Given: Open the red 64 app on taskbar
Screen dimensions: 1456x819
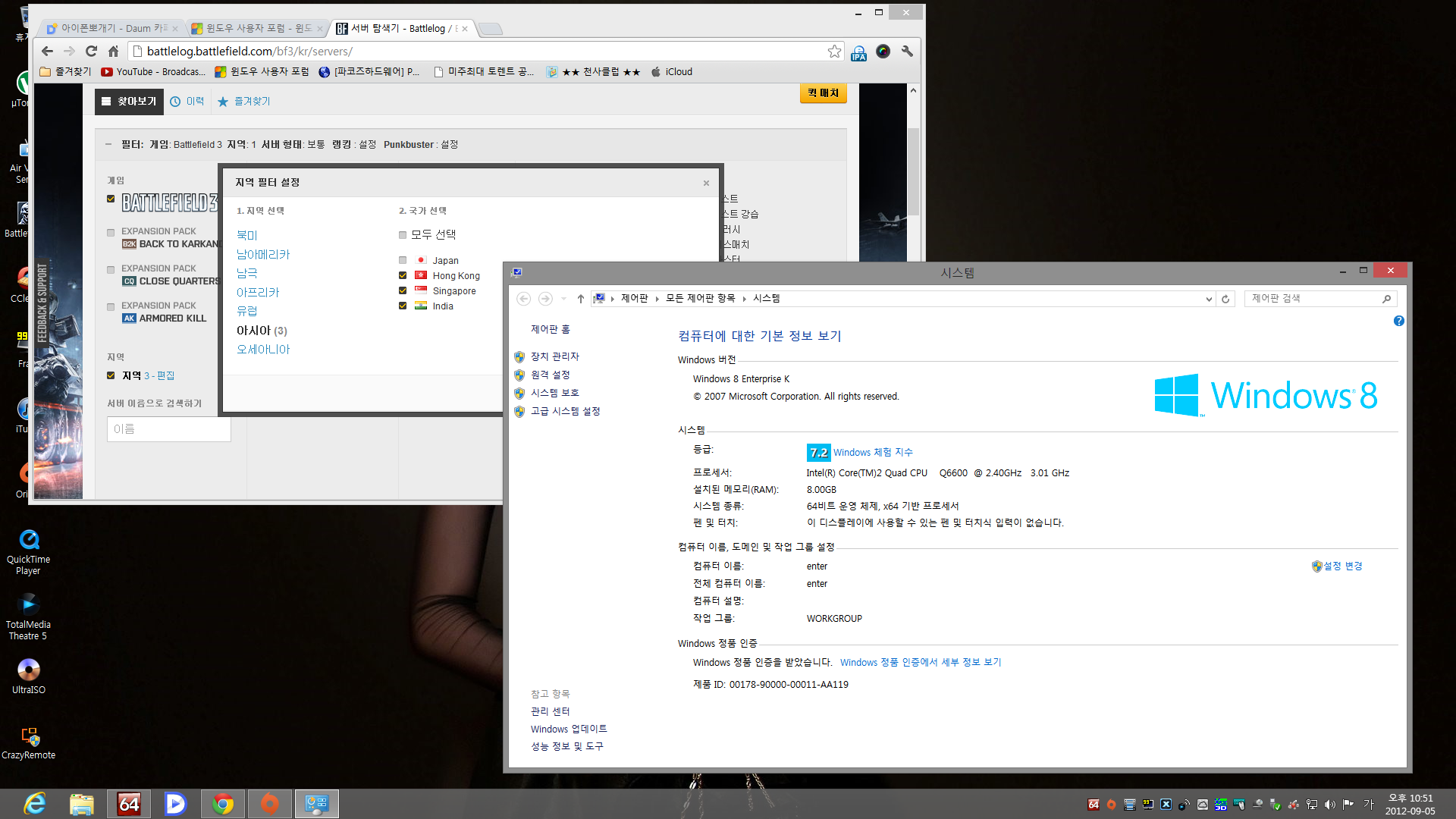Looking at the screenshot, I should click(x=129, y=804).
